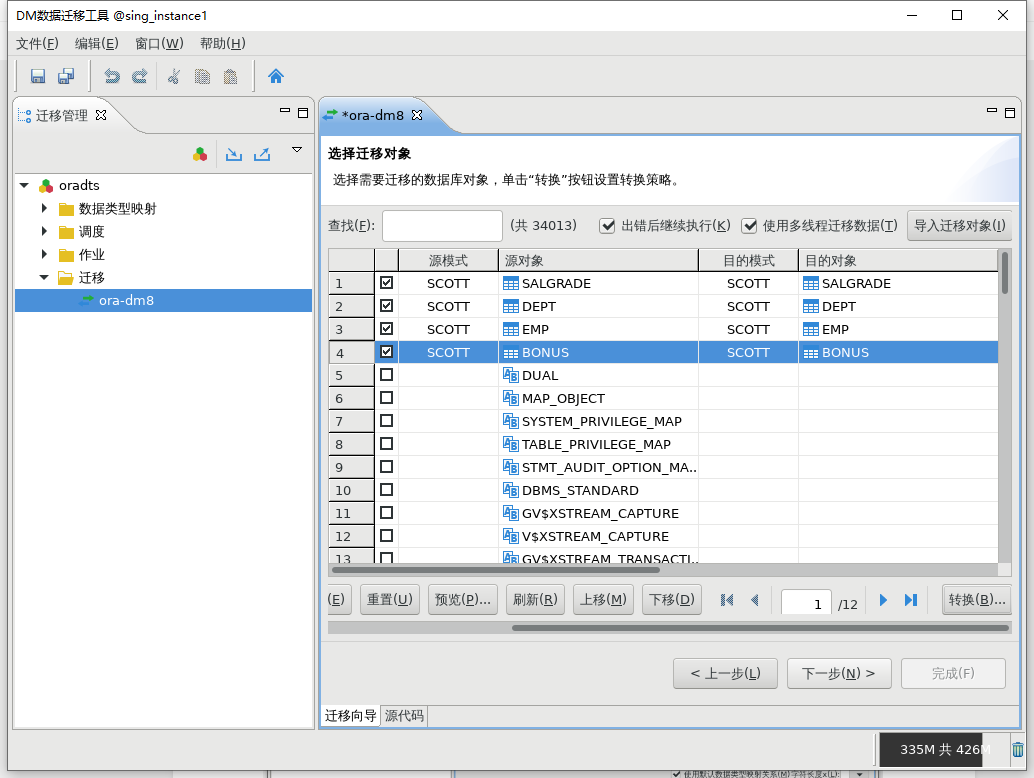Click the Home toolbar icon

(276, 76)
